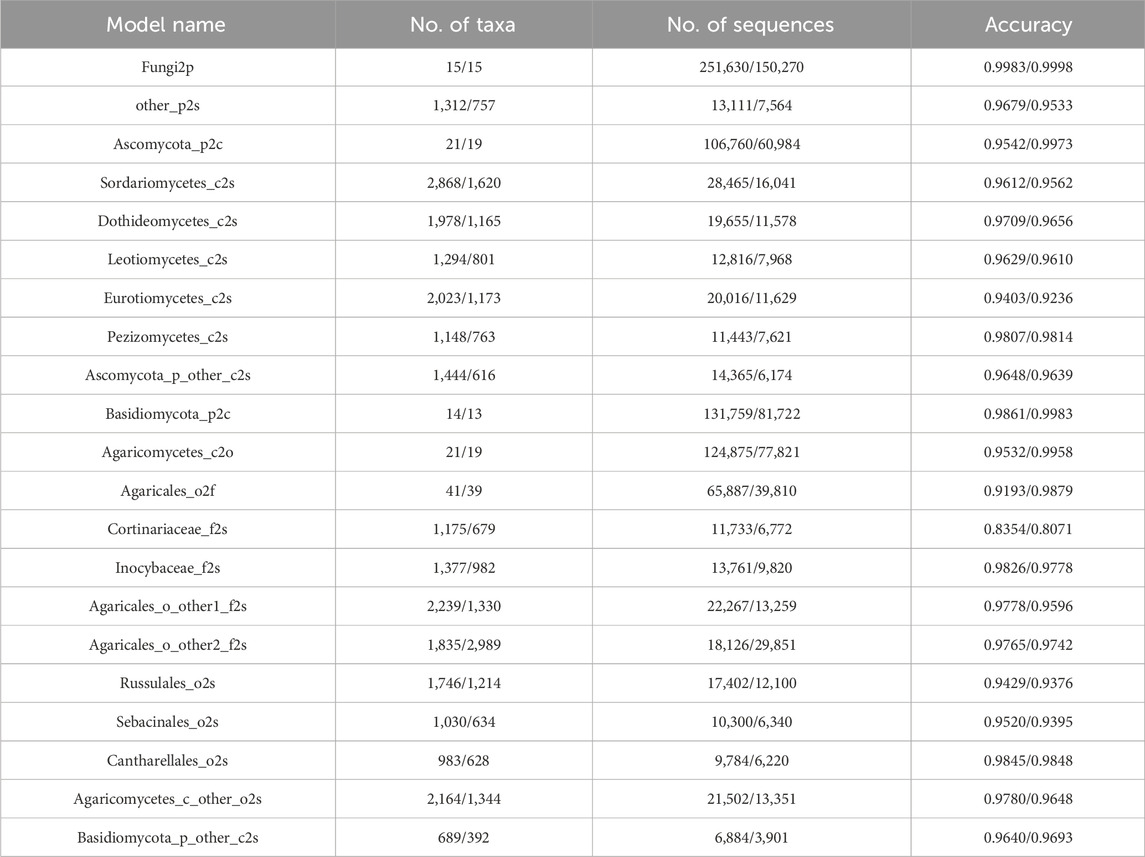Click the 'No. of sequences' column header
This screenshot has height=857, width=1145.
point(751,25)
